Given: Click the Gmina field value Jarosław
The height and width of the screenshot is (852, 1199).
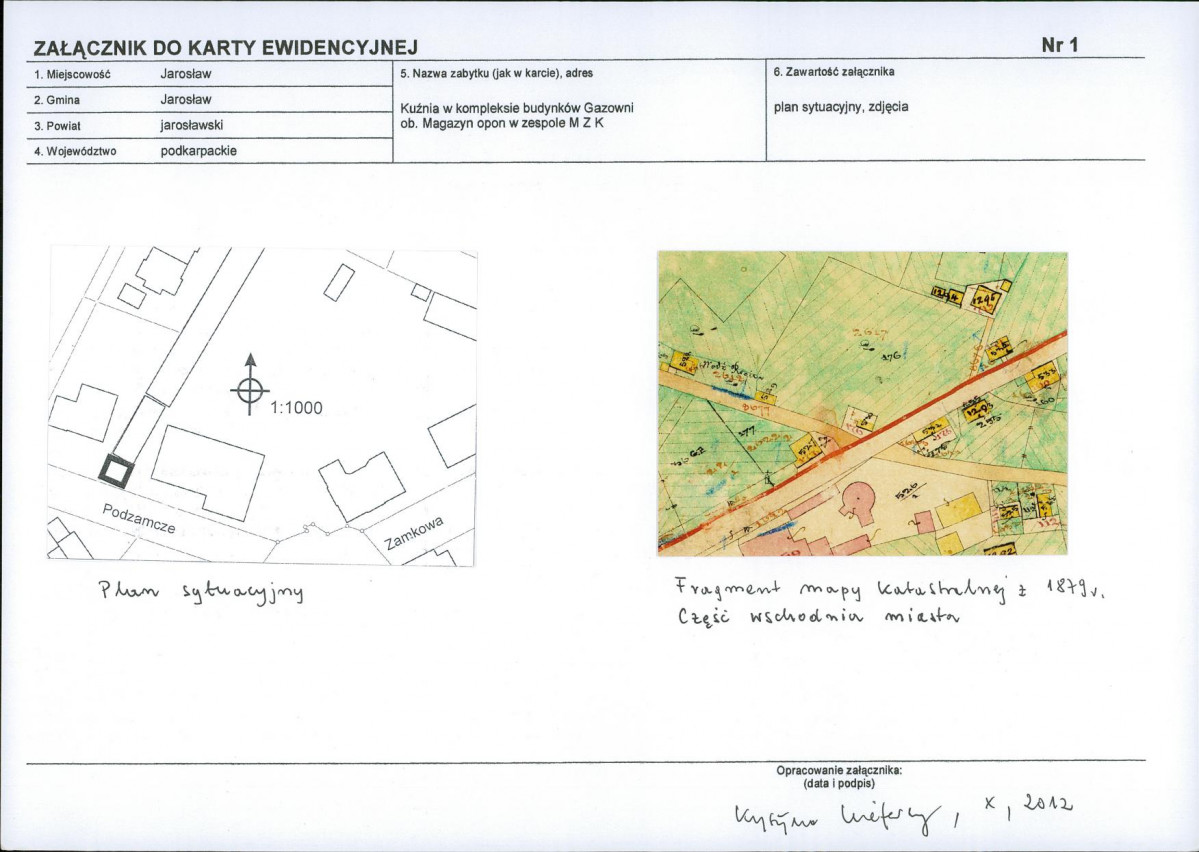Looking at the screenshot, I should click(186, 99).
